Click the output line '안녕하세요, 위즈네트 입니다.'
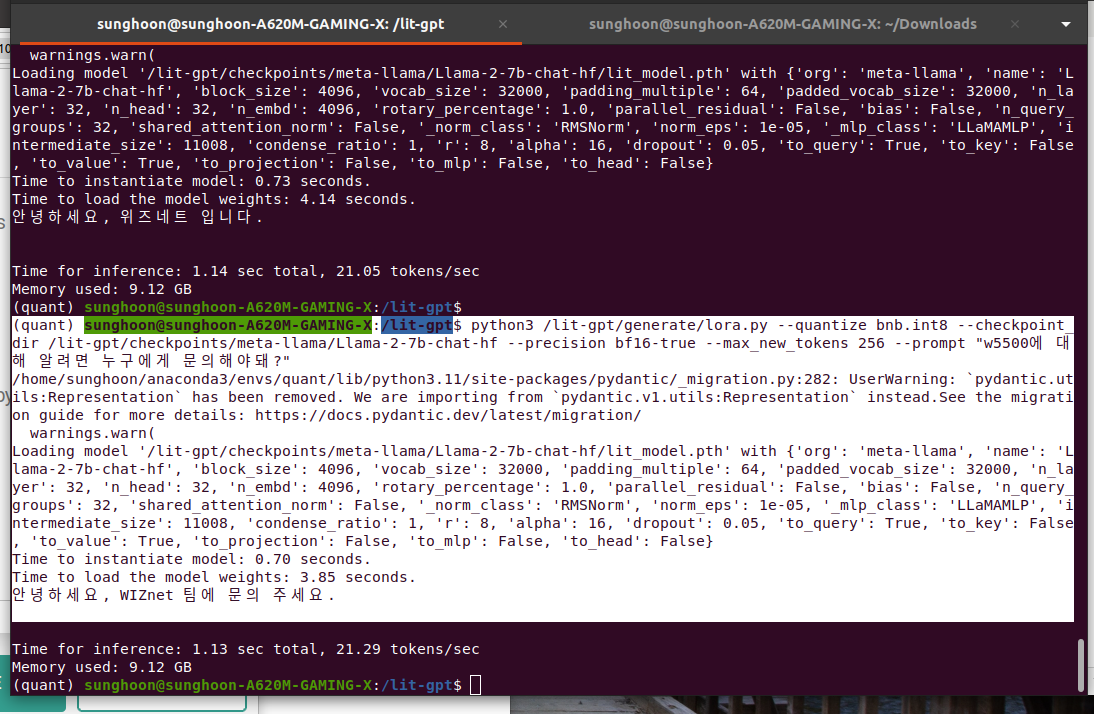 tap(137, 217)
